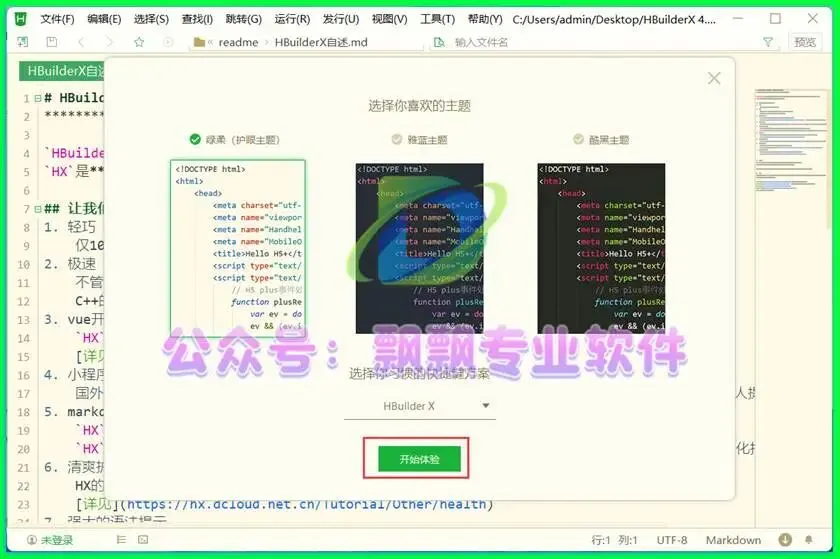The width and height of the screenshot is (840, 559).
Task: Open the 视图(V) menu
Action: pyautogui.click(x=389, y=19)
